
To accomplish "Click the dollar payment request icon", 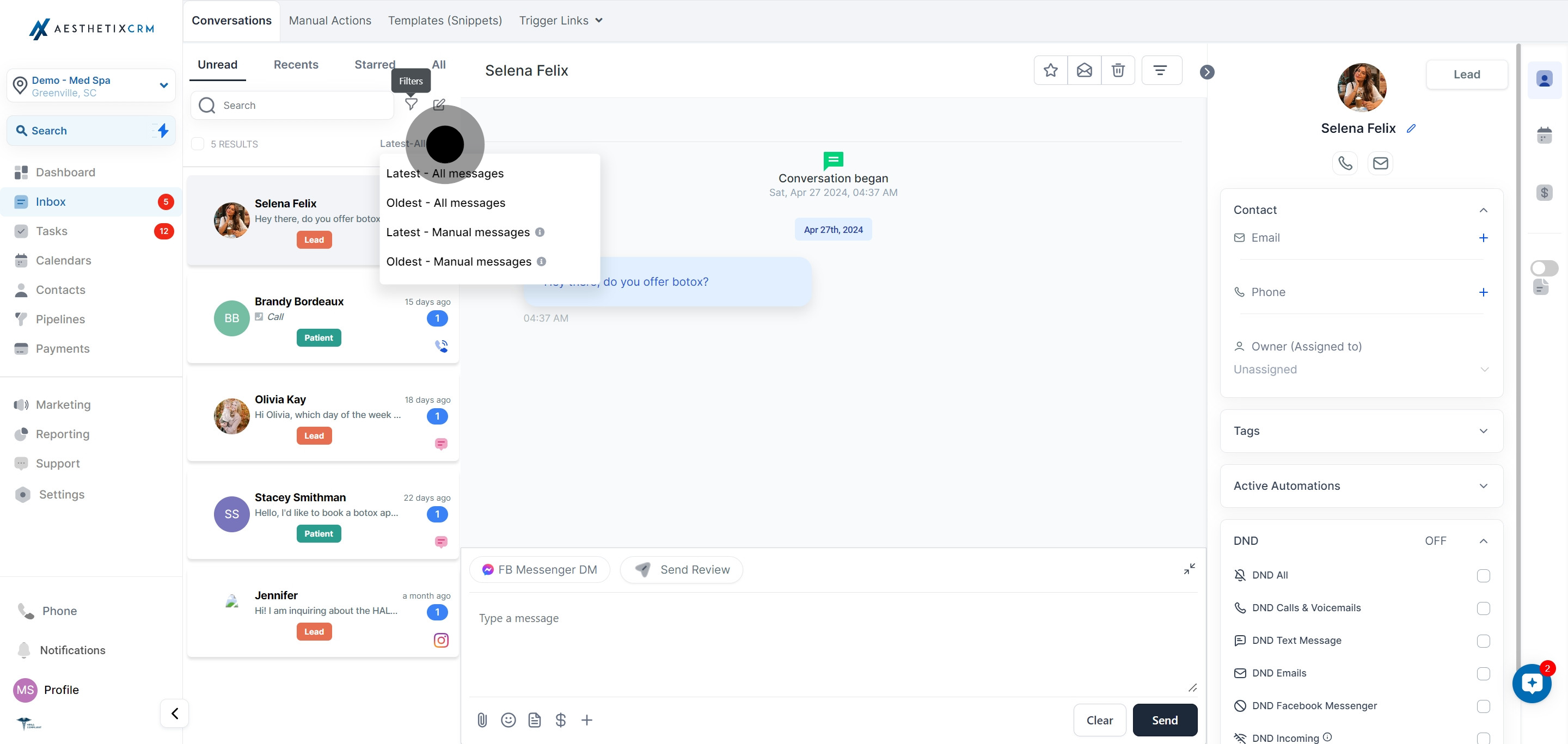I will 561,720.
